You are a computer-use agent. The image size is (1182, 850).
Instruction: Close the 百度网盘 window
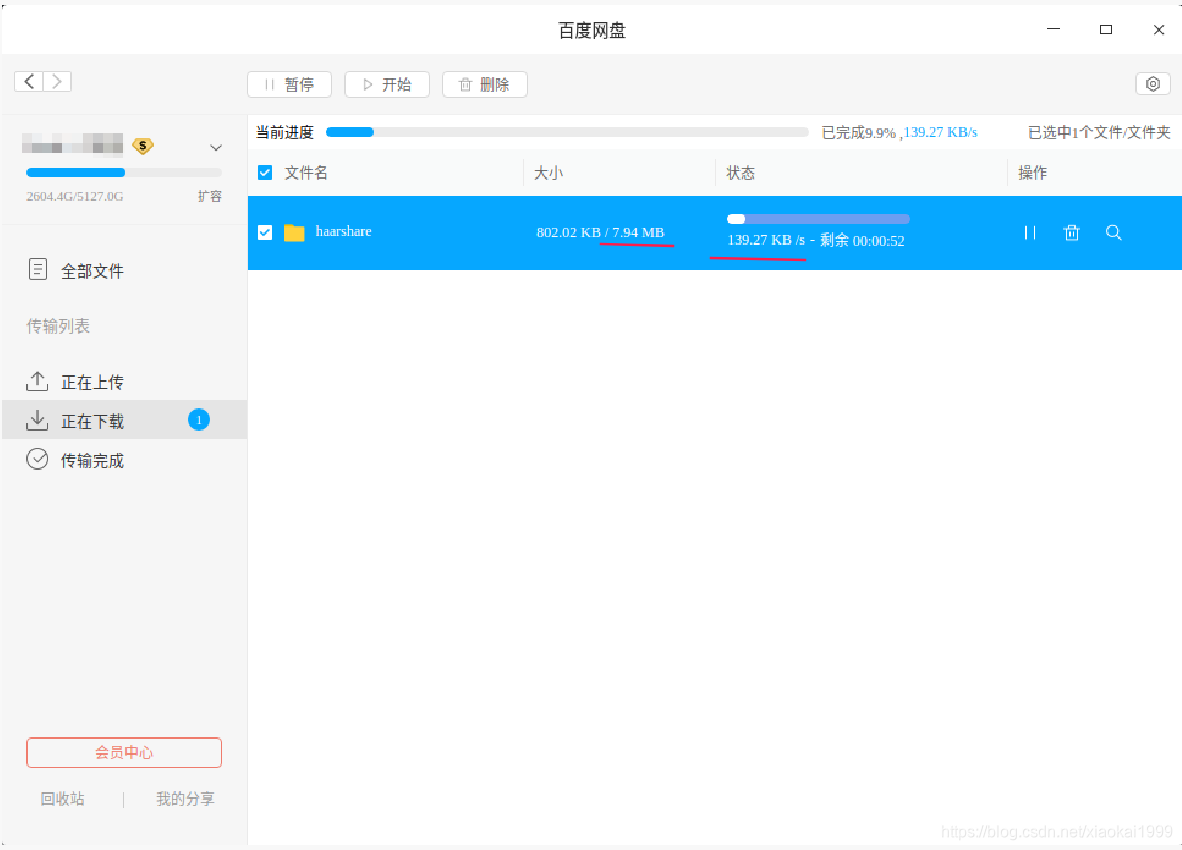tap(1159, 29)
